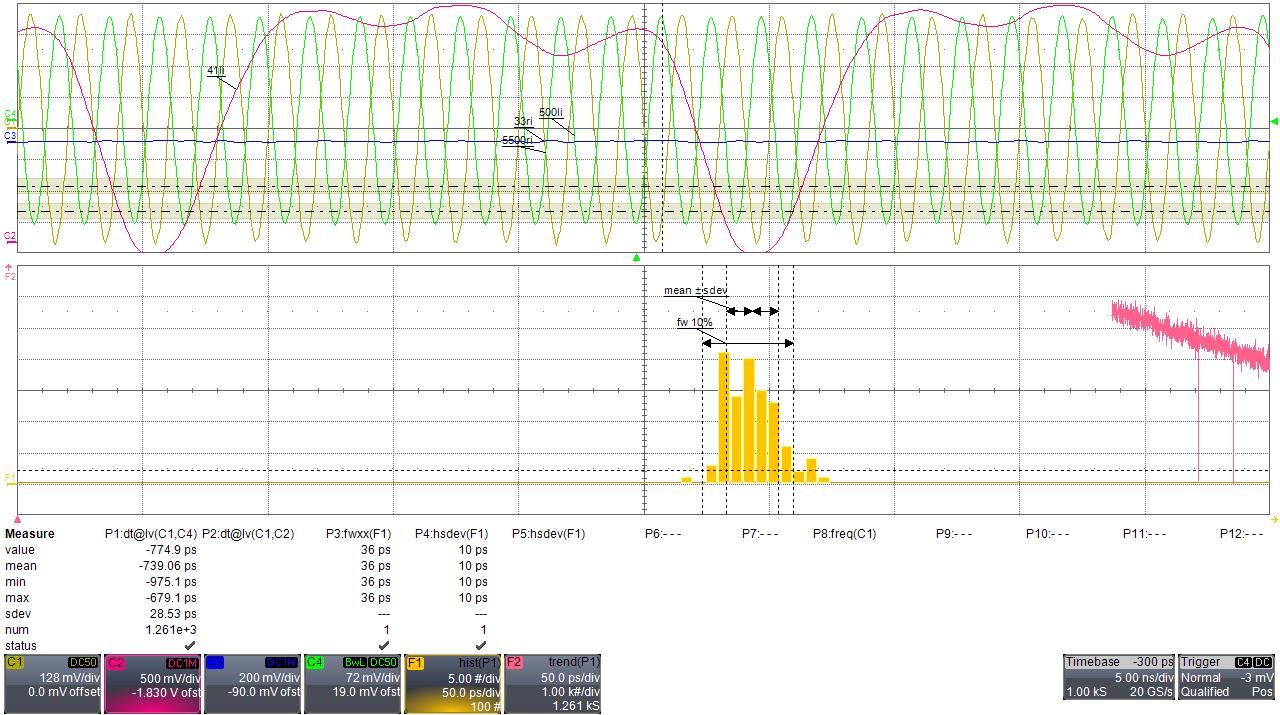Viewport: 1280px width, 715px height.
Task: Click the green trigger level arrow
Action: click(x=1273, y=122)
